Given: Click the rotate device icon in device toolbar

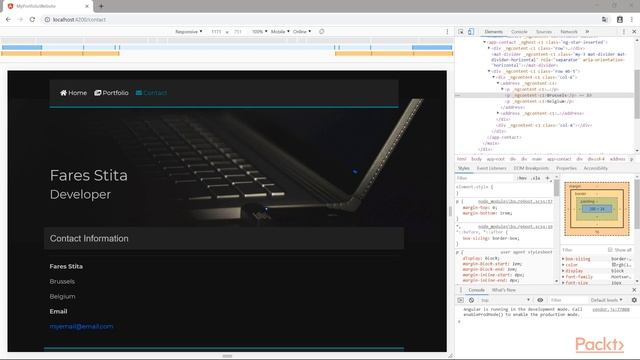Looking at the screenshot, I should [322, 31].
